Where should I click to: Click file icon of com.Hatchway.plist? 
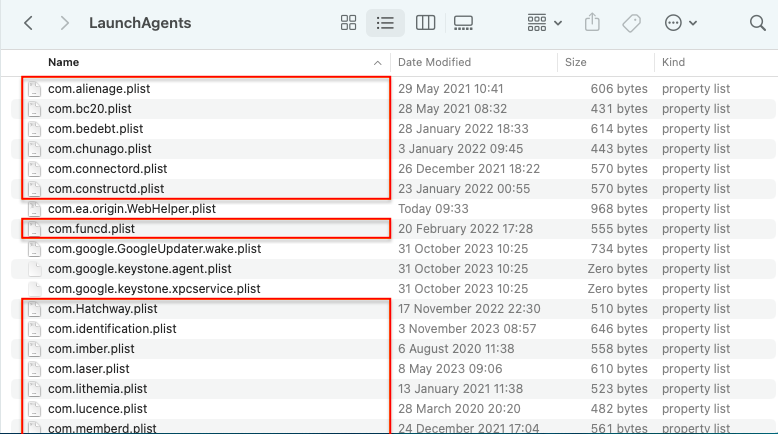(34, 309)
